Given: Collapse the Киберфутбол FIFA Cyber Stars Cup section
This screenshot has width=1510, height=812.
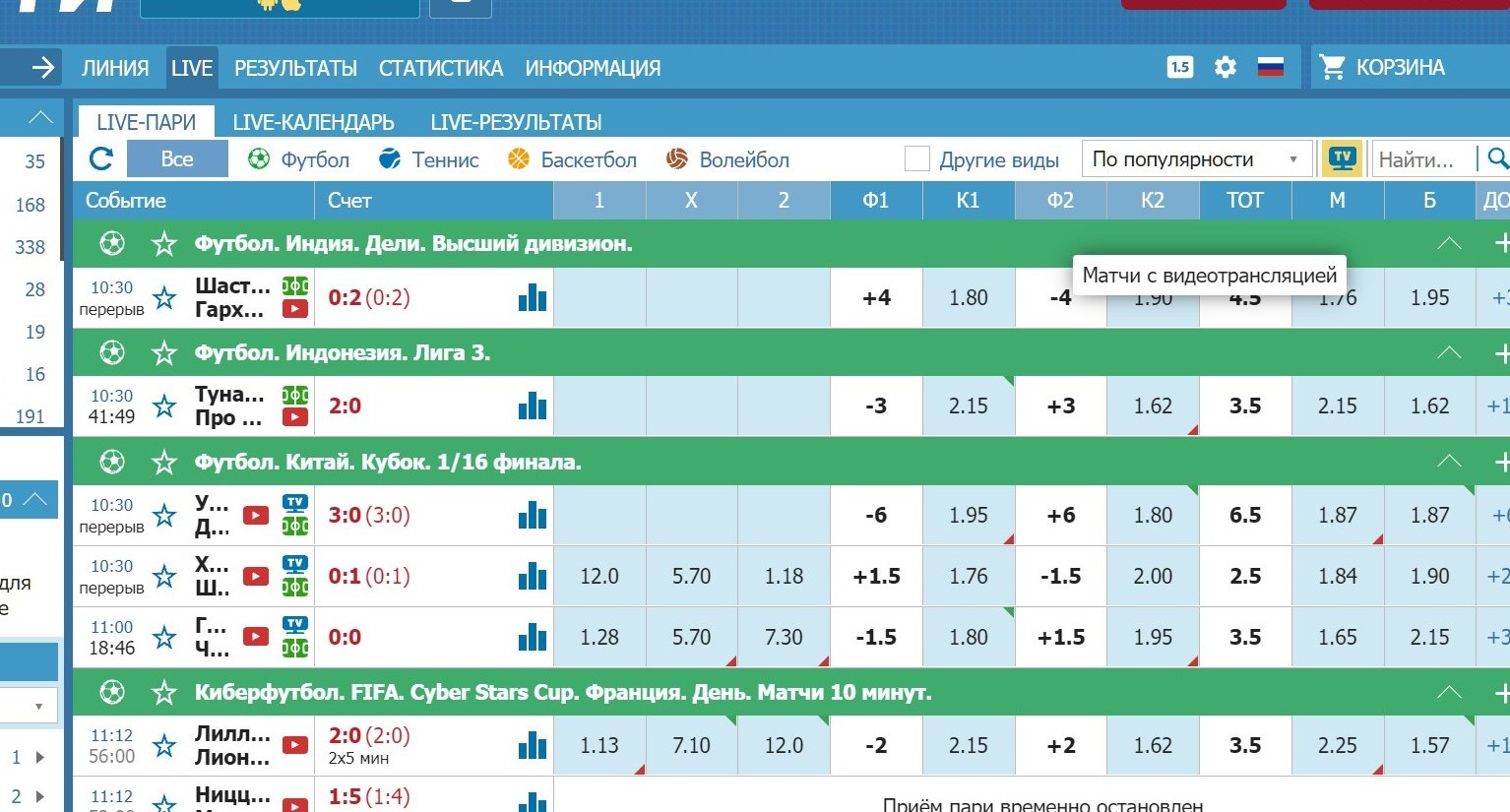Looking at the screenshot, I should click(x=1448, y=693).
